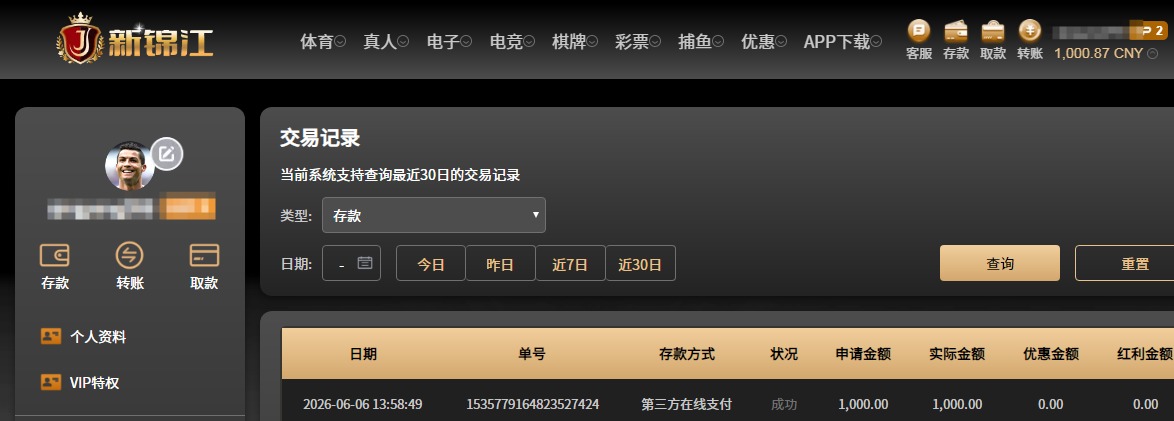Click the 日期 column header
Screen dimensions: 1174x421
click(x=363, y=354)
